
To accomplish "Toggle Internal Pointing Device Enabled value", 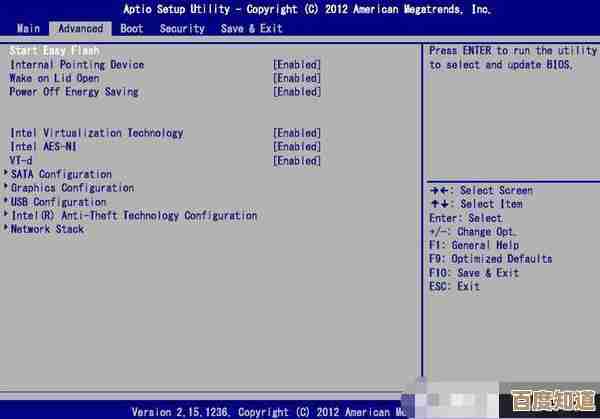I will pyautogui.click(x=296, y=65).
